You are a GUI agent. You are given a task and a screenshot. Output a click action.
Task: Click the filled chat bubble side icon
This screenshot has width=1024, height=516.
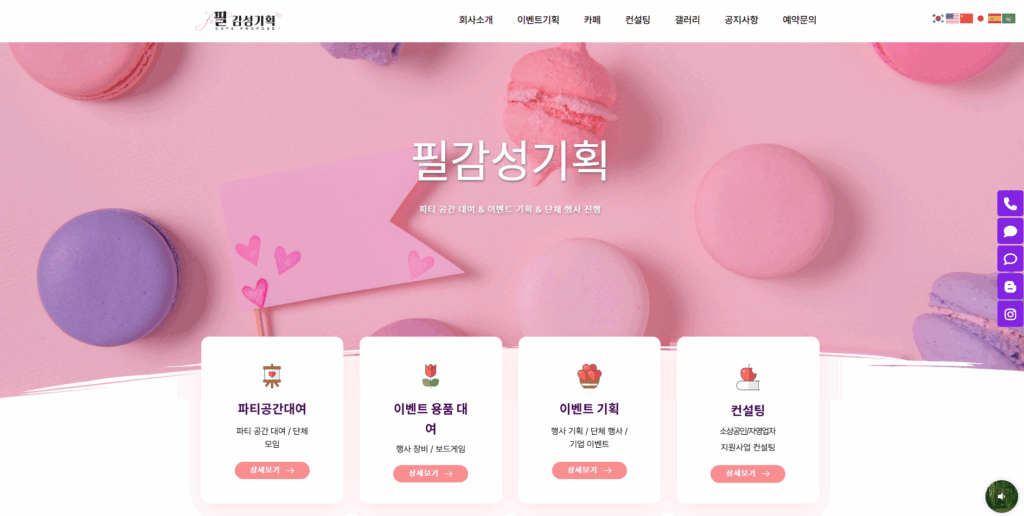[x=1010, y=231]
